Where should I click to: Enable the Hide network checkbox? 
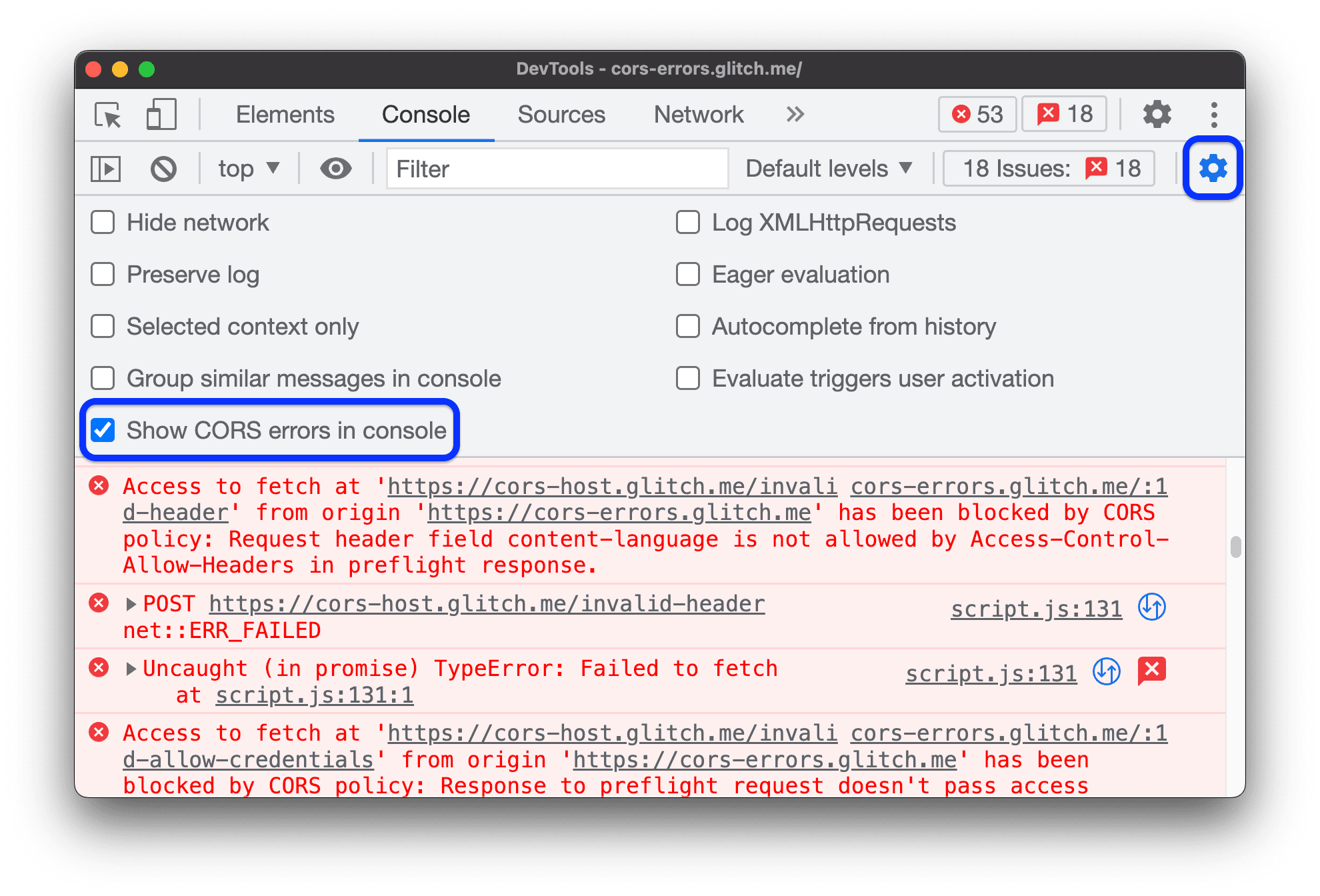[x=106, y=222]
